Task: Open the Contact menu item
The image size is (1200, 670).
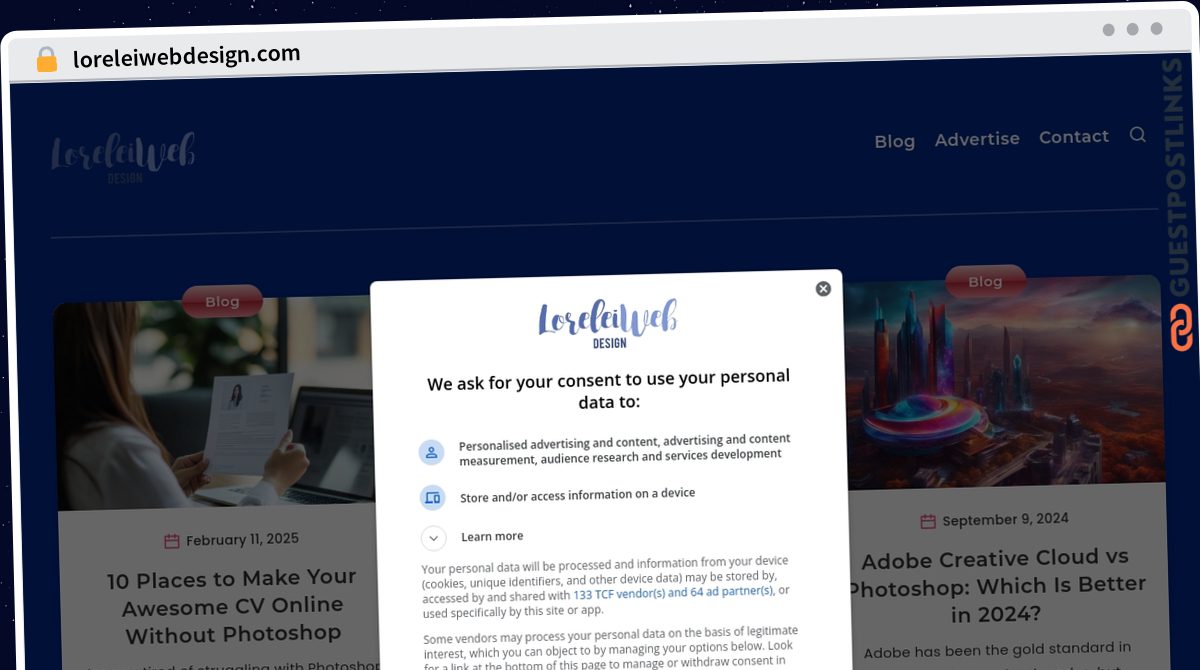Action: (1074, 137)
